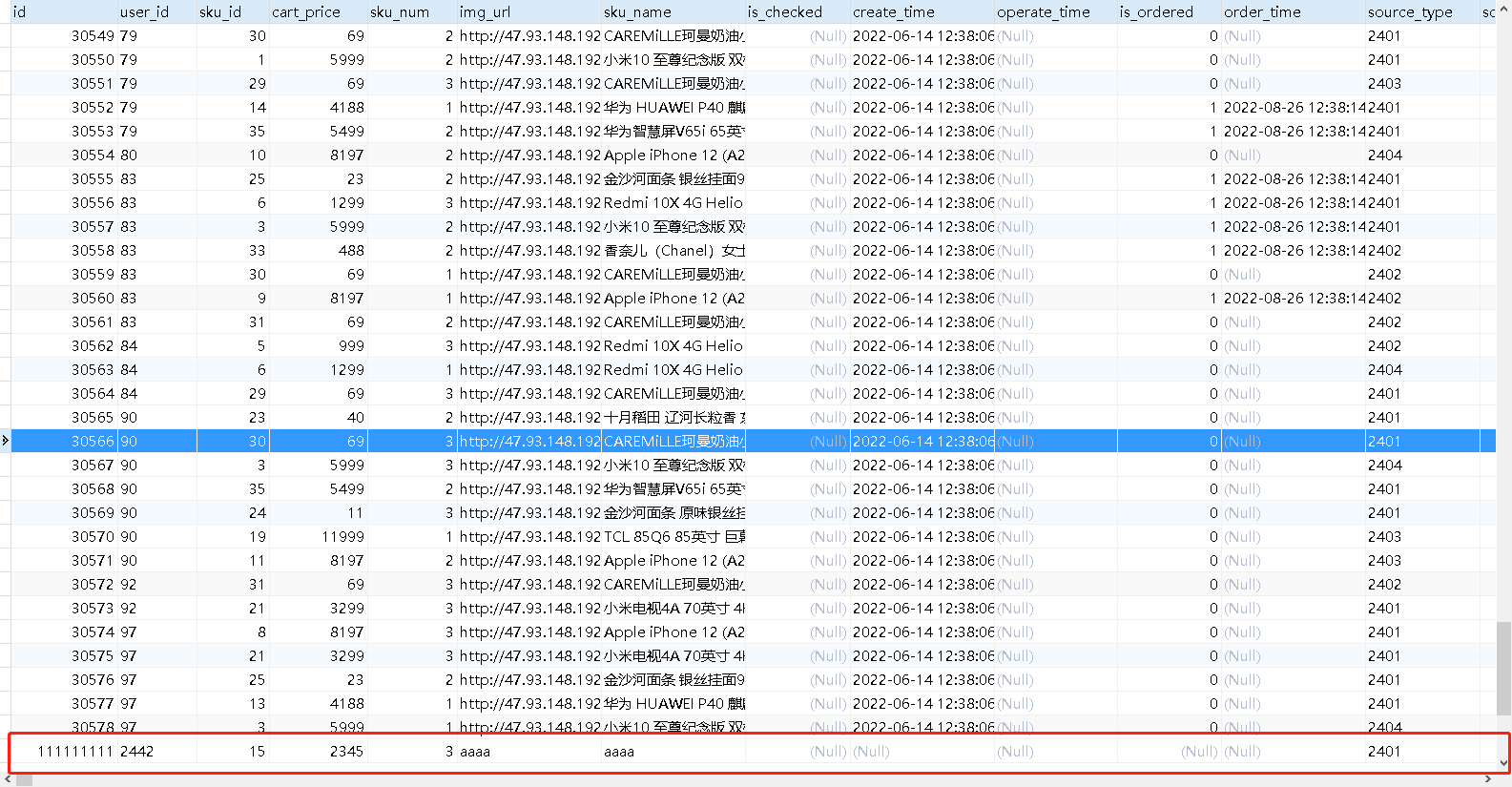Select order_time value in row 30558
Image resolution: width=1512 pixels, height=787 pixels.
click(1294, 250)
